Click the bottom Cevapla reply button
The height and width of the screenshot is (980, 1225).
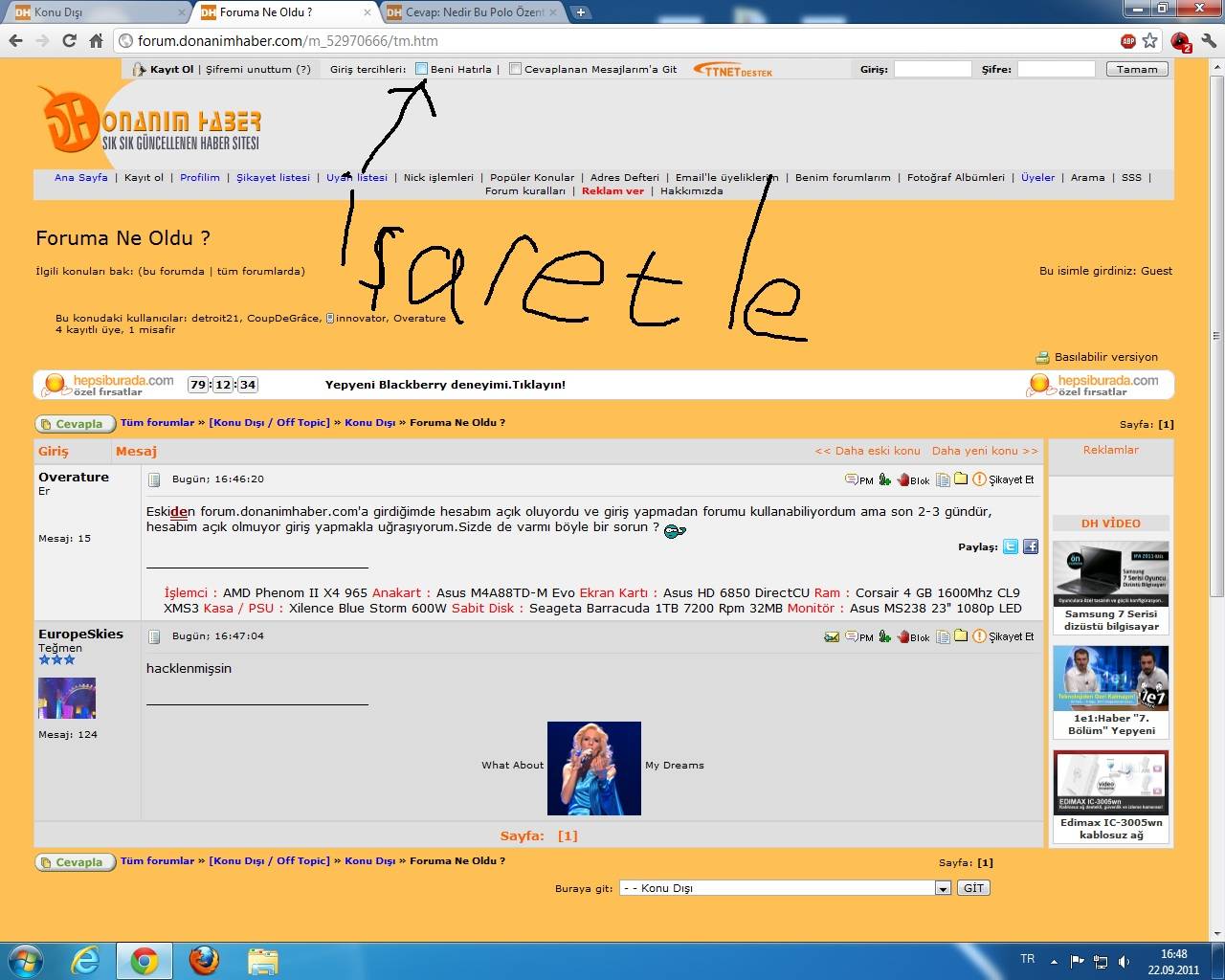[x=75, y=862]
